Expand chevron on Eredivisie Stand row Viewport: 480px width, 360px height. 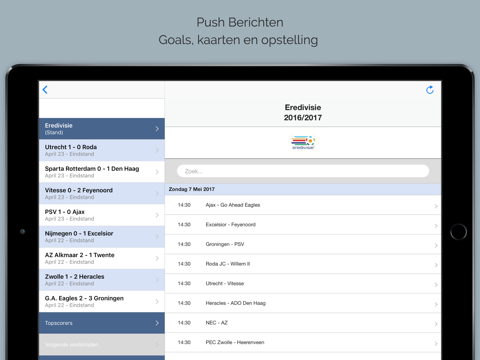[x=157, y=129]
